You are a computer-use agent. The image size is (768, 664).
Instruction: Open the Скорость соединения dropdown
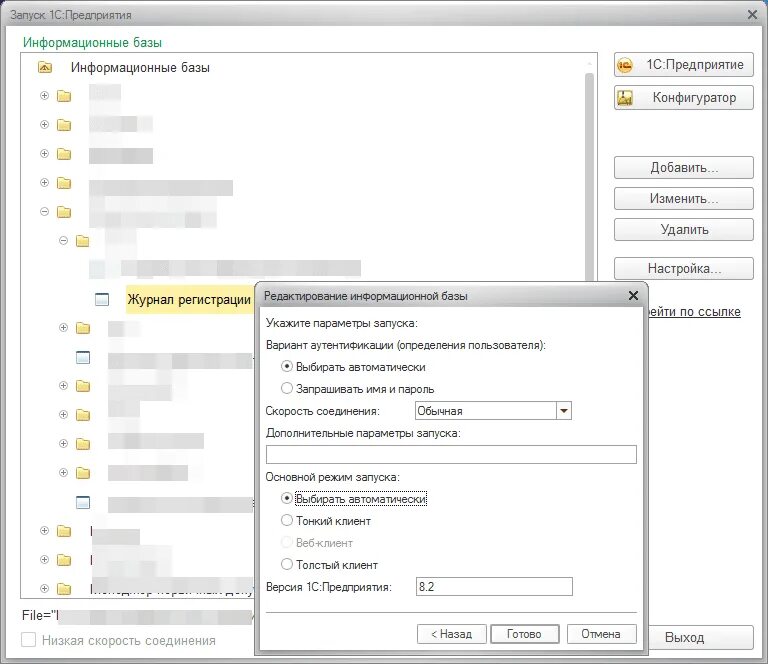pos(564,410)
